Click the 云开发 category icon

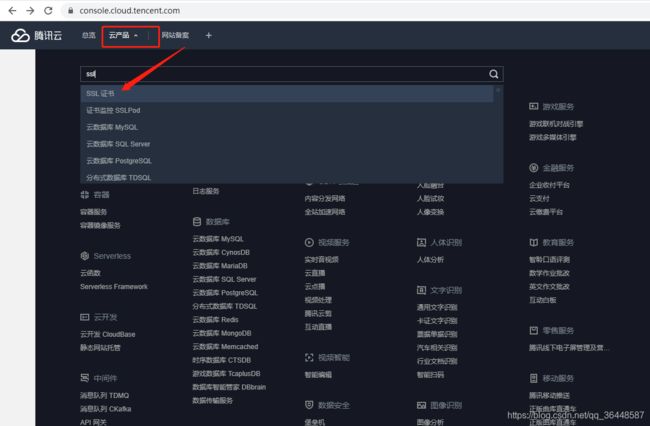pos(85,317)
